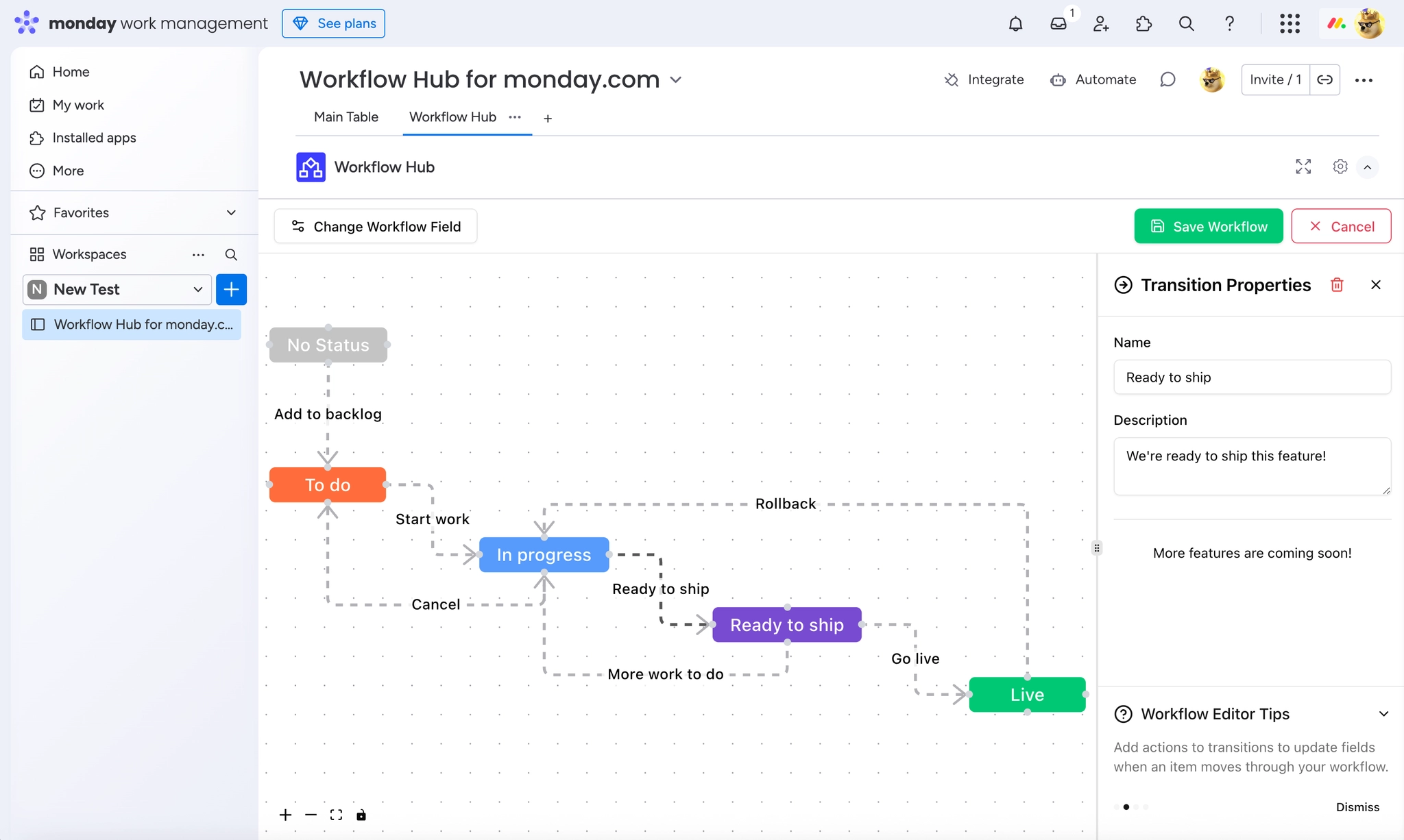Click the Ready to ship name field
Viewport: 1404px width, 840px height.
[1252, 378]
